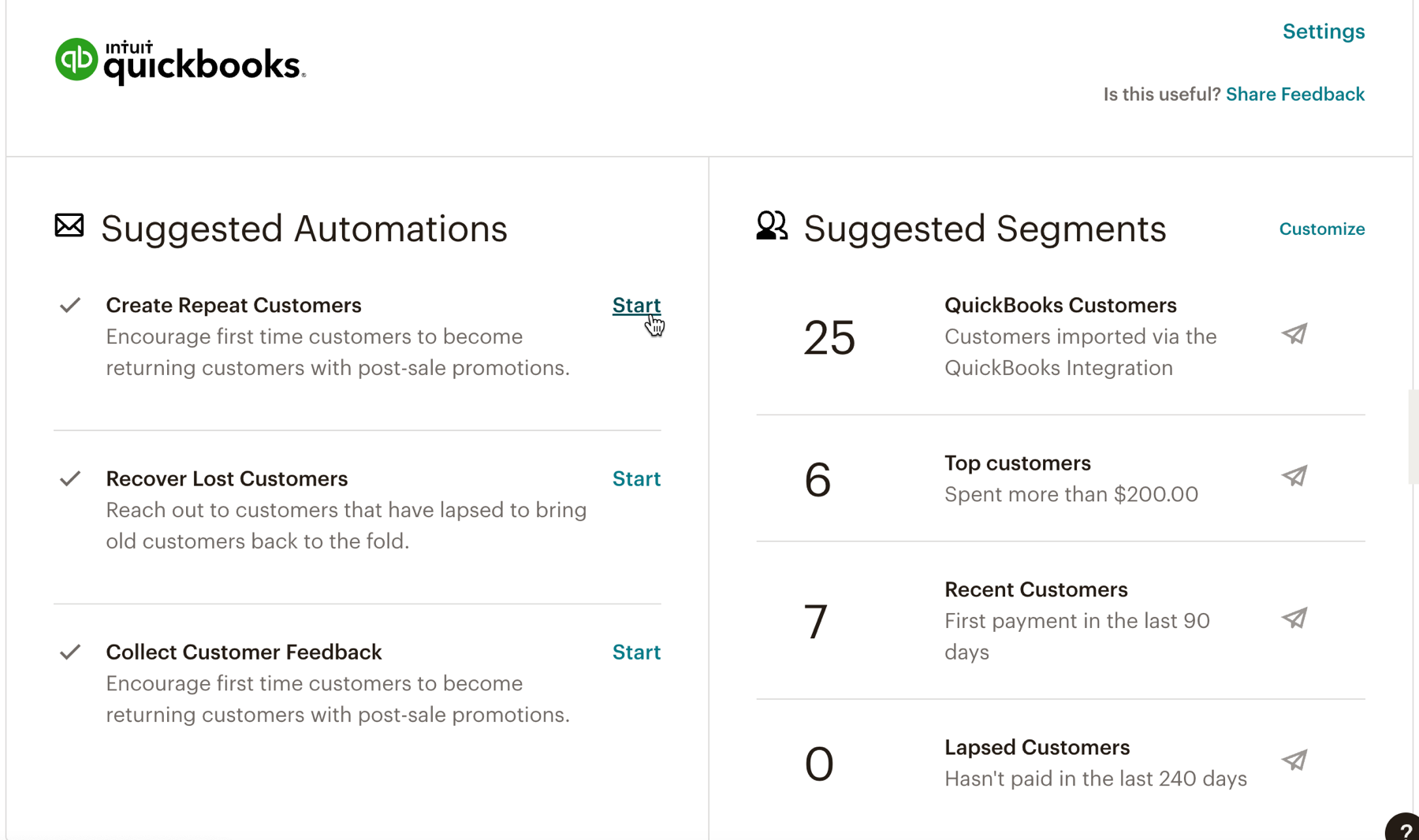Image resolution: width=1419 pixels, height=840 pixels.
Task: Click send icon for Top customers
Action: pos(1294,476)
